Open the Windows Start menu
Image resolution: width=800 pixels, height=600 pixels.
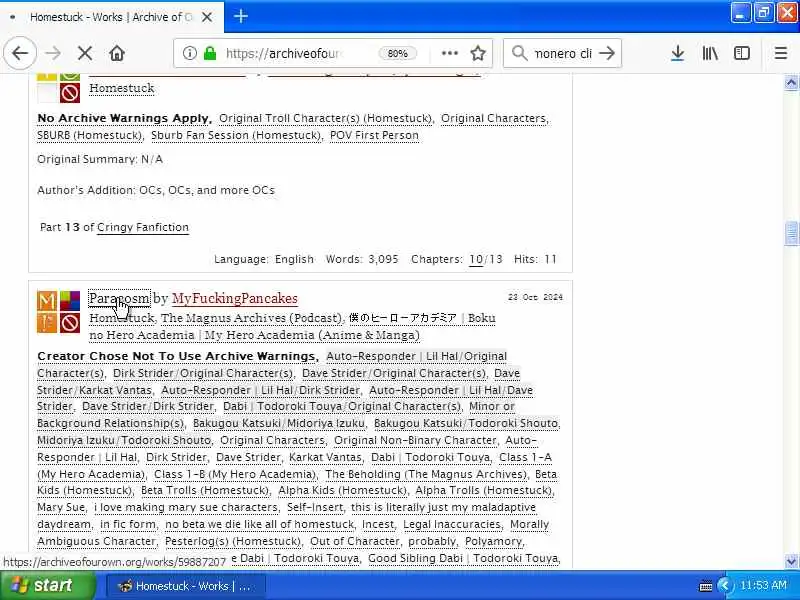pyautogui.click(x=47, y=585)
